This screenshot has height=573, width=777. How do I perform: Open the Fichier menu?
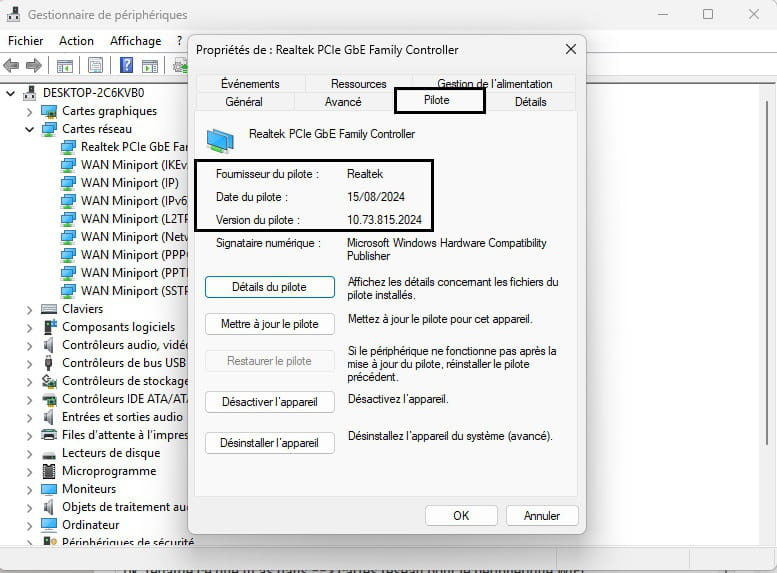pyautogui.click(x=26, y=41)
